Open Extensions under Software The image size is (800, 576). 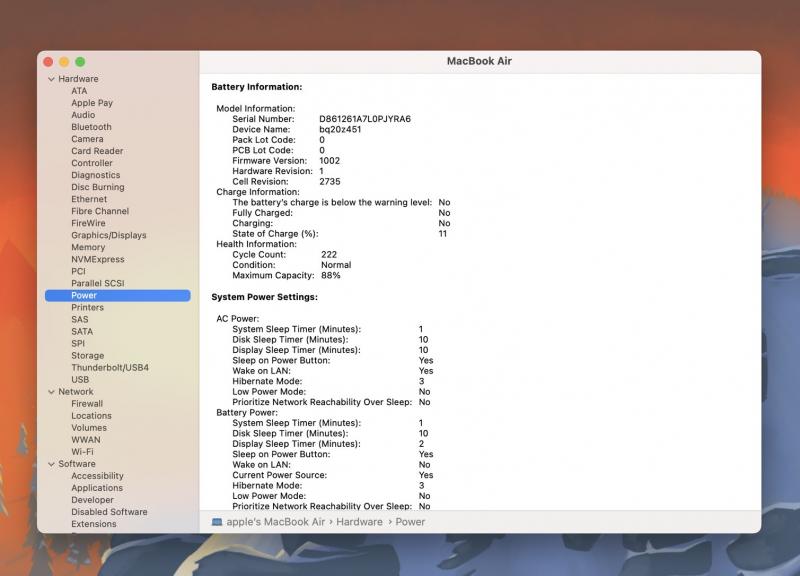93,524
